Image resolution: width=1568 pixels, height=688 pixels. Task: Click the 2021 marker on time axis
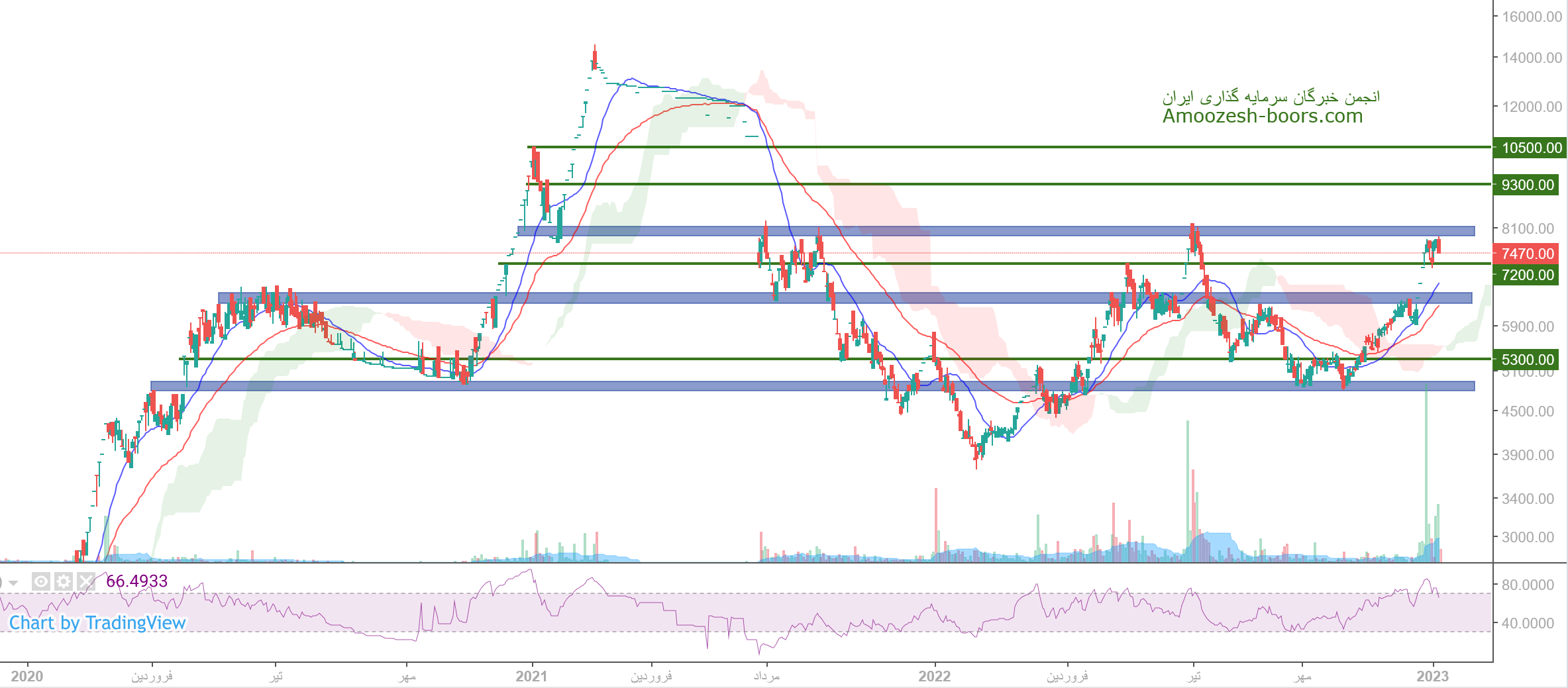531,676
